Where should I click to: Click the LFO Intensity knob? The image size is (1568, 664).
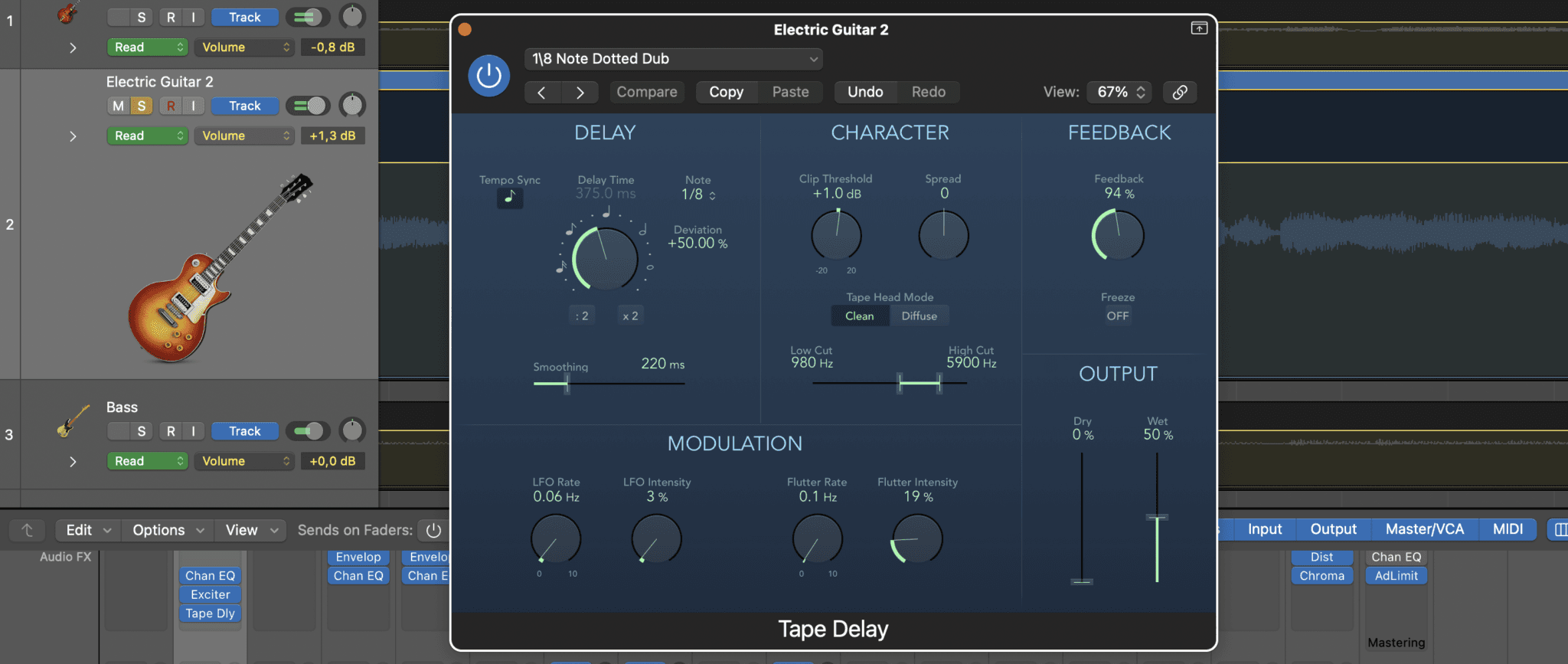coord(656,538)
